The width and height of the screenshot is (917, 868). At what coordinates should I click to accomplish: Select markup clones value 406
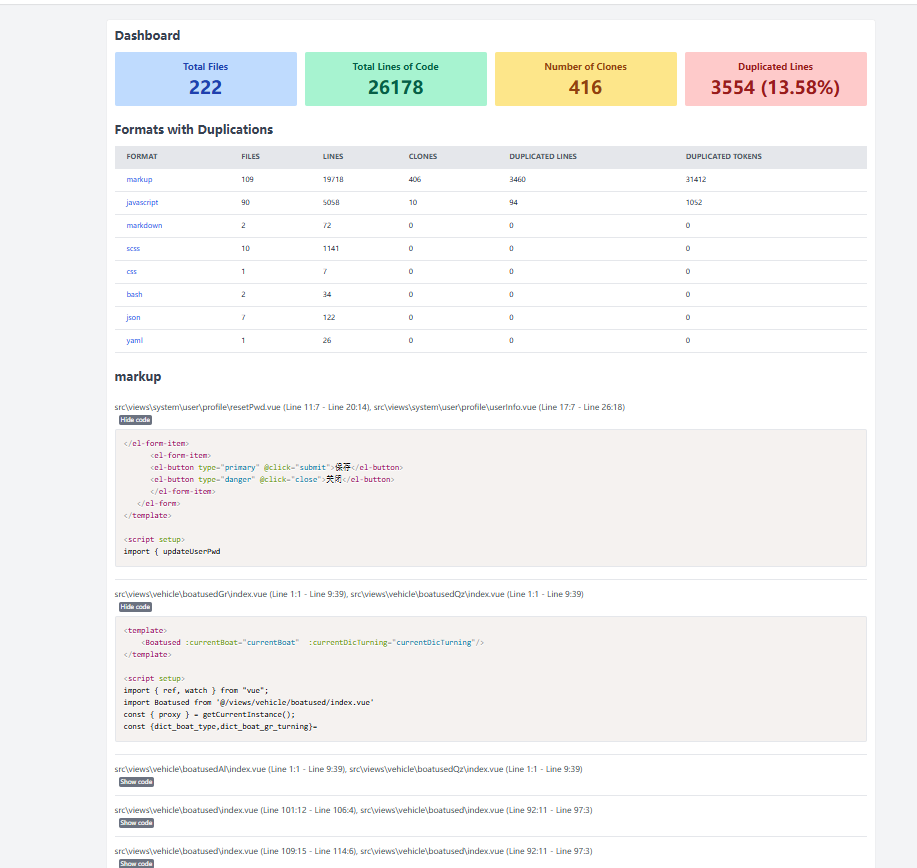click(415, 180)
